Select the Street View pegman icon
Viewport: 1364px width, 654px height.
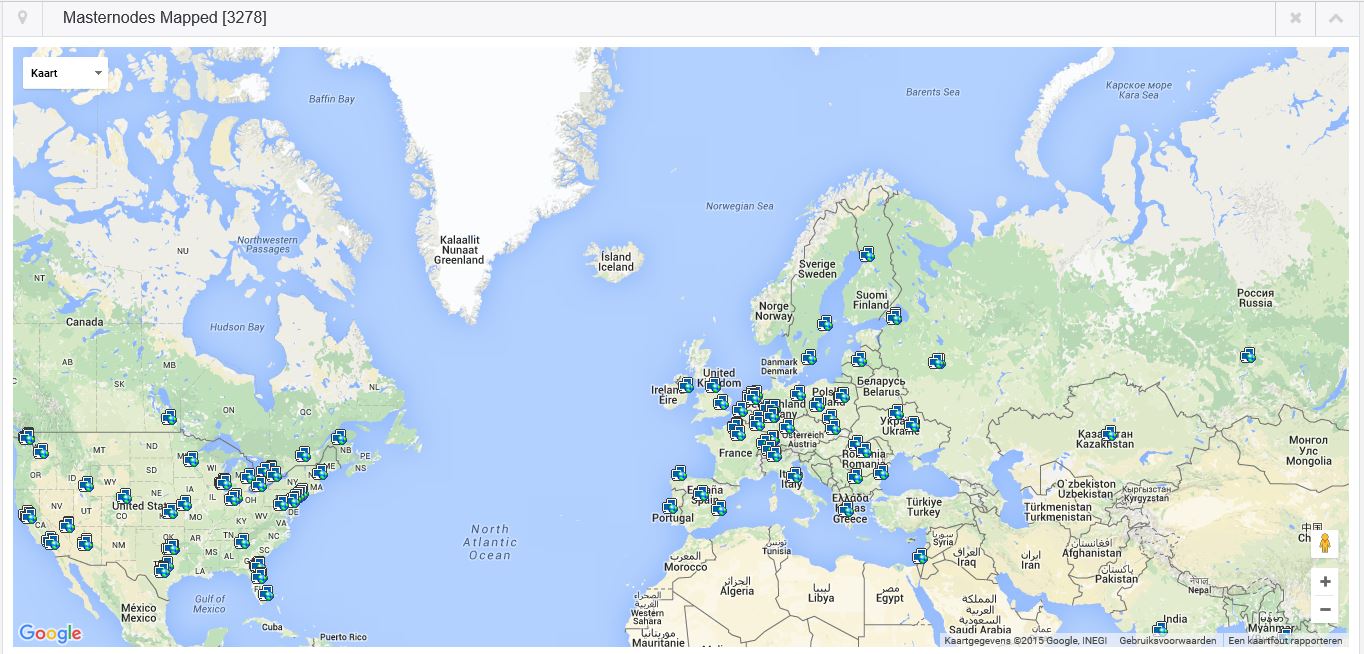coord(1325,543)
